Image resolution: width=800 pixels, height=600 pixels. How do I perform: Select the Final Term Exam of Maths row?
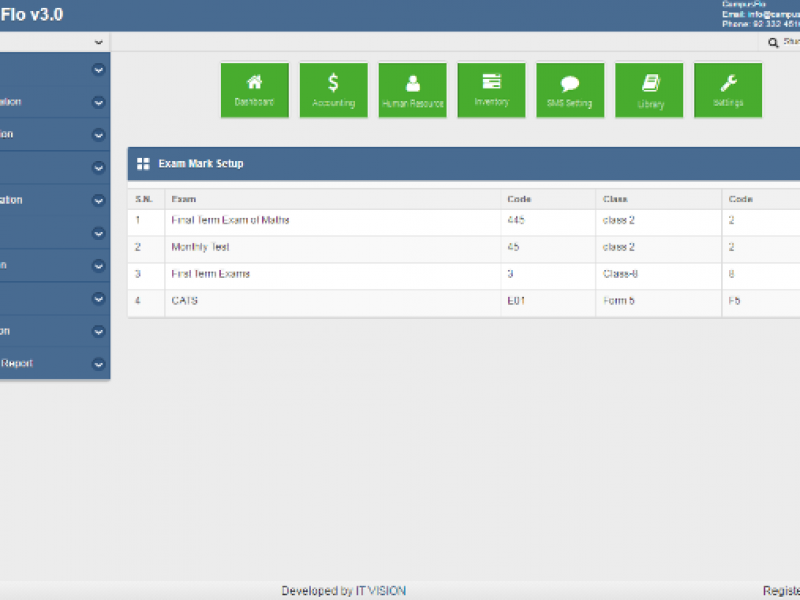230,220
